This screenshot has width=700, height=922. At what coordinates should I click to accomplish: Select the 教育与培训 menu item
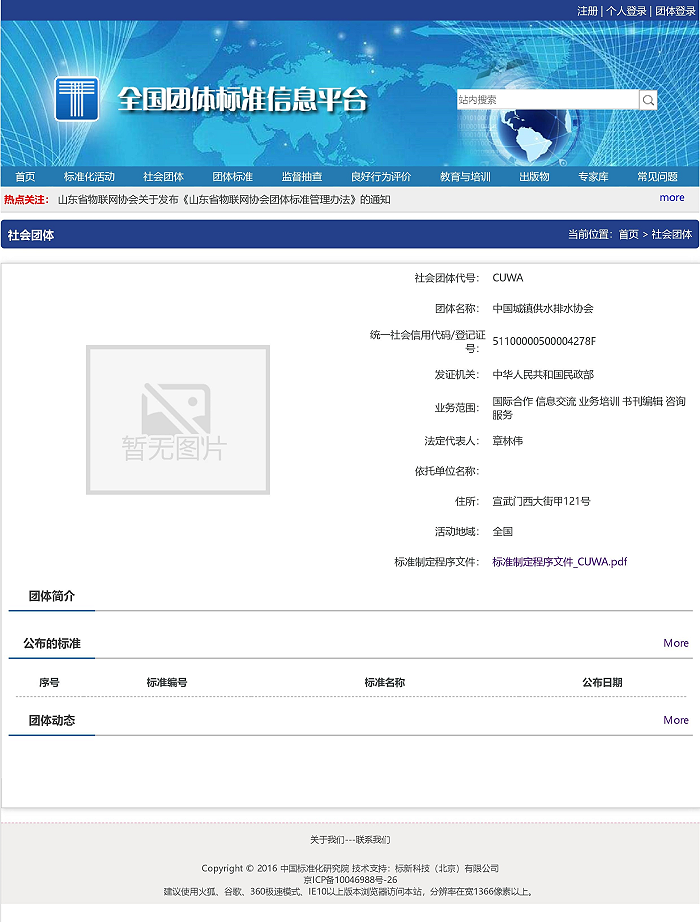click(465, 177)
